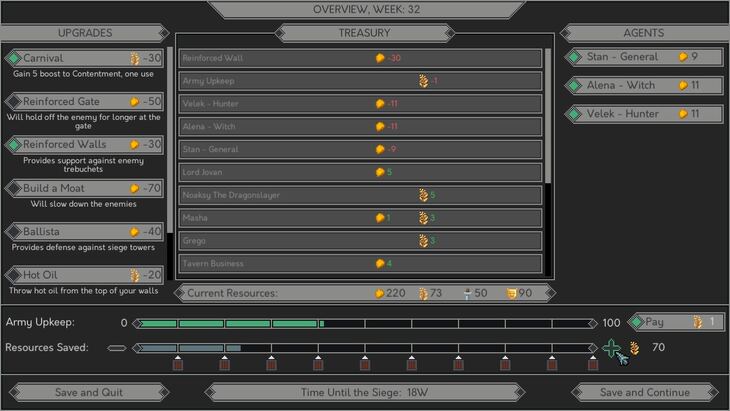Click the wheat icon on the Pay button

point(699,322)
